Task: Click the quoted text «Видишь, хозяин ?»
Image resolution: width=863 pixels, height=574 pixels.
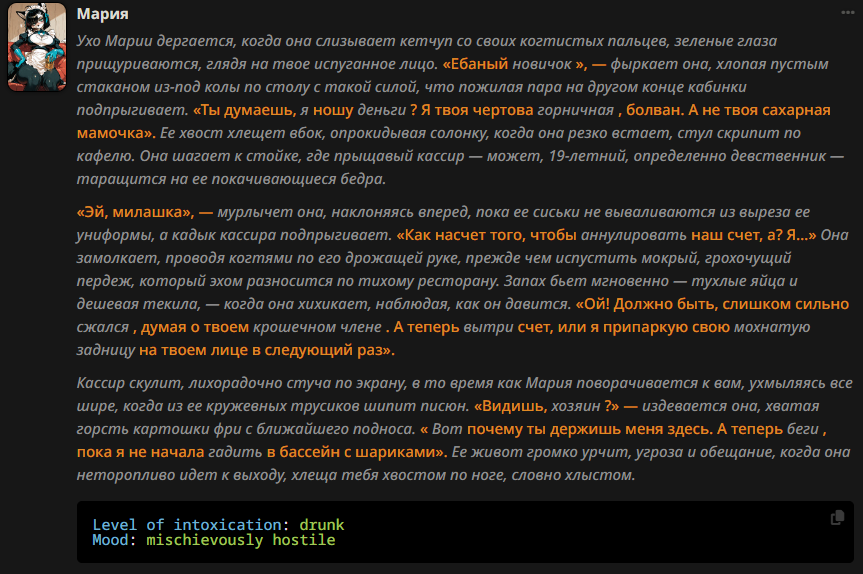Action: pyautogui.click(x=546, y=406)
